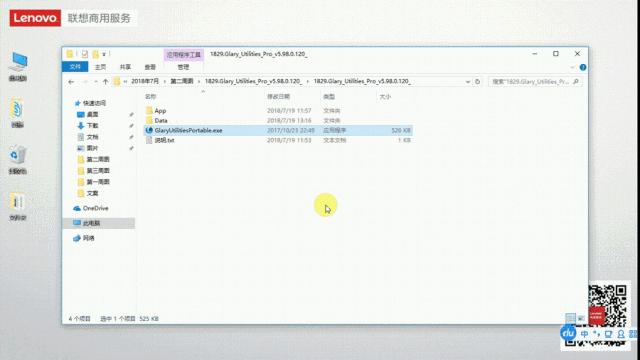
Task: Switch to the 查看 (View) ribbon tab
Action: point(150,67)
